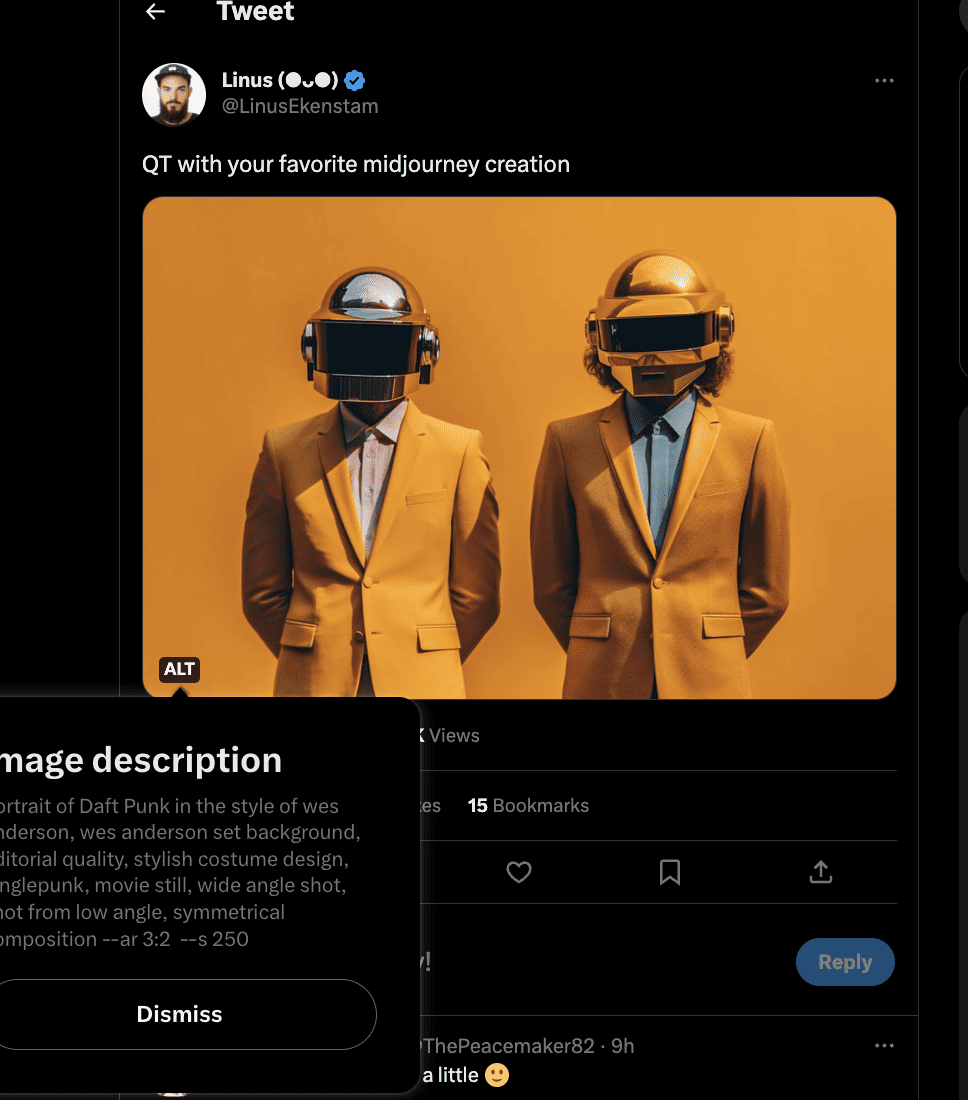Open the share tweet icon
The height and width of the screenshot is (1100, 968).
(x=820, y=872)
